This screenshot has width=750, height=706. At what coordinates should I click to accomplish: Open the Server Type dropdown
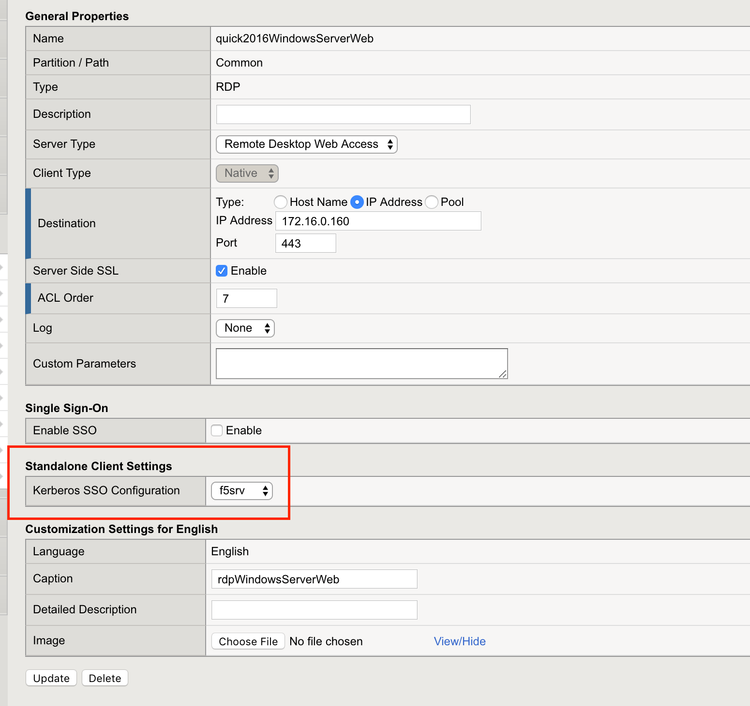307,144
